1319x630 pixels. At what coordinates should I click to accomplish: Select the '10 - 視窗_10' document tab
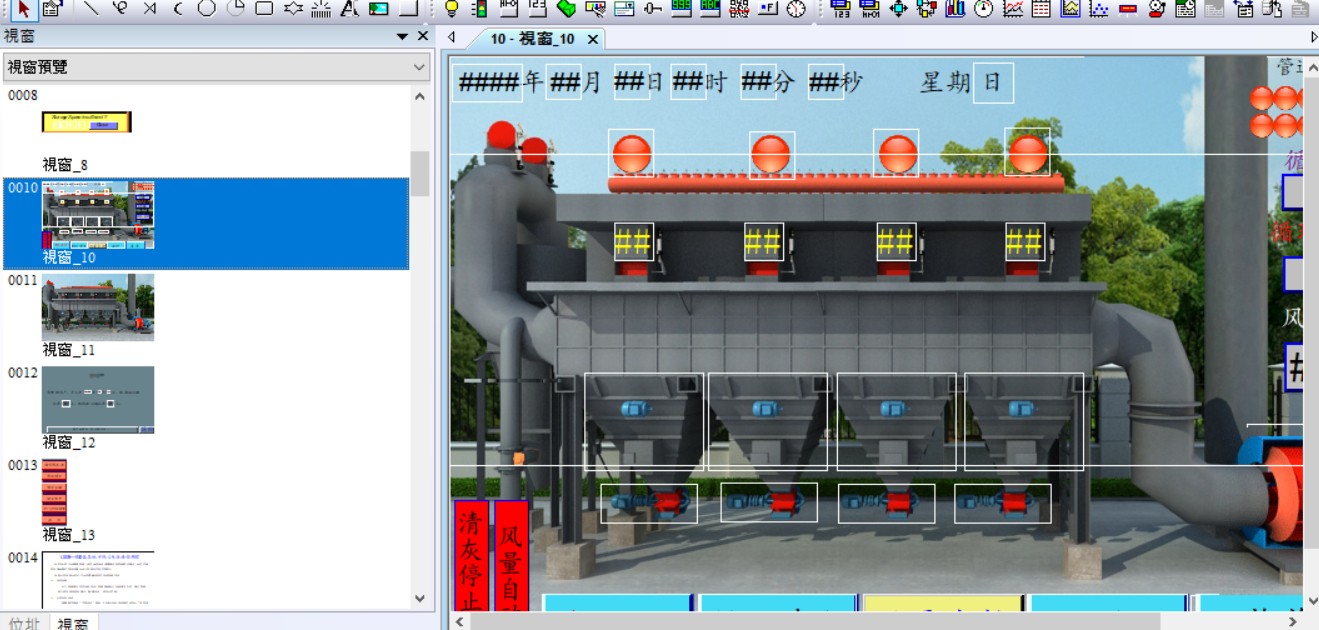(532, 39)
